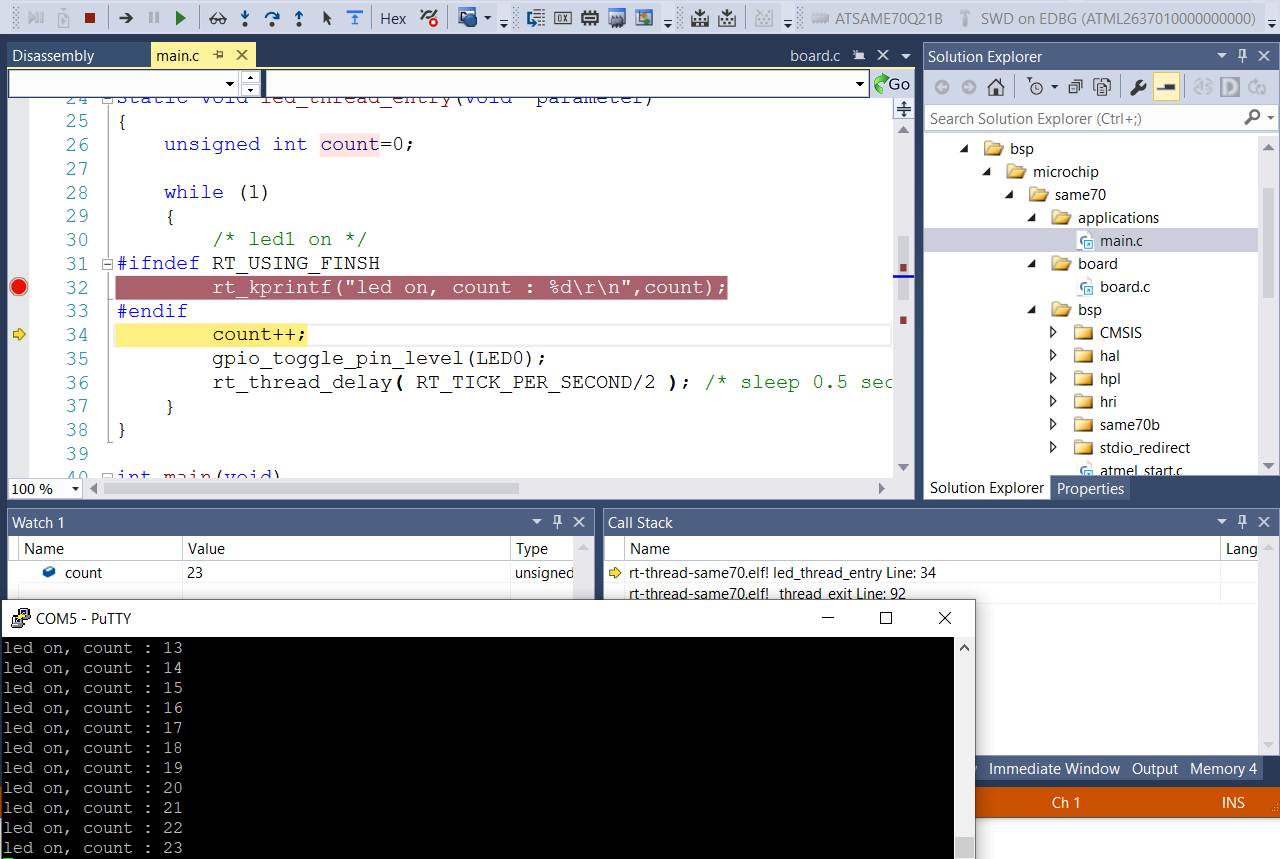Toggle the breakpoint on line 32
1280x859 pixels.
pyautogui.click(x=18, y=288)
